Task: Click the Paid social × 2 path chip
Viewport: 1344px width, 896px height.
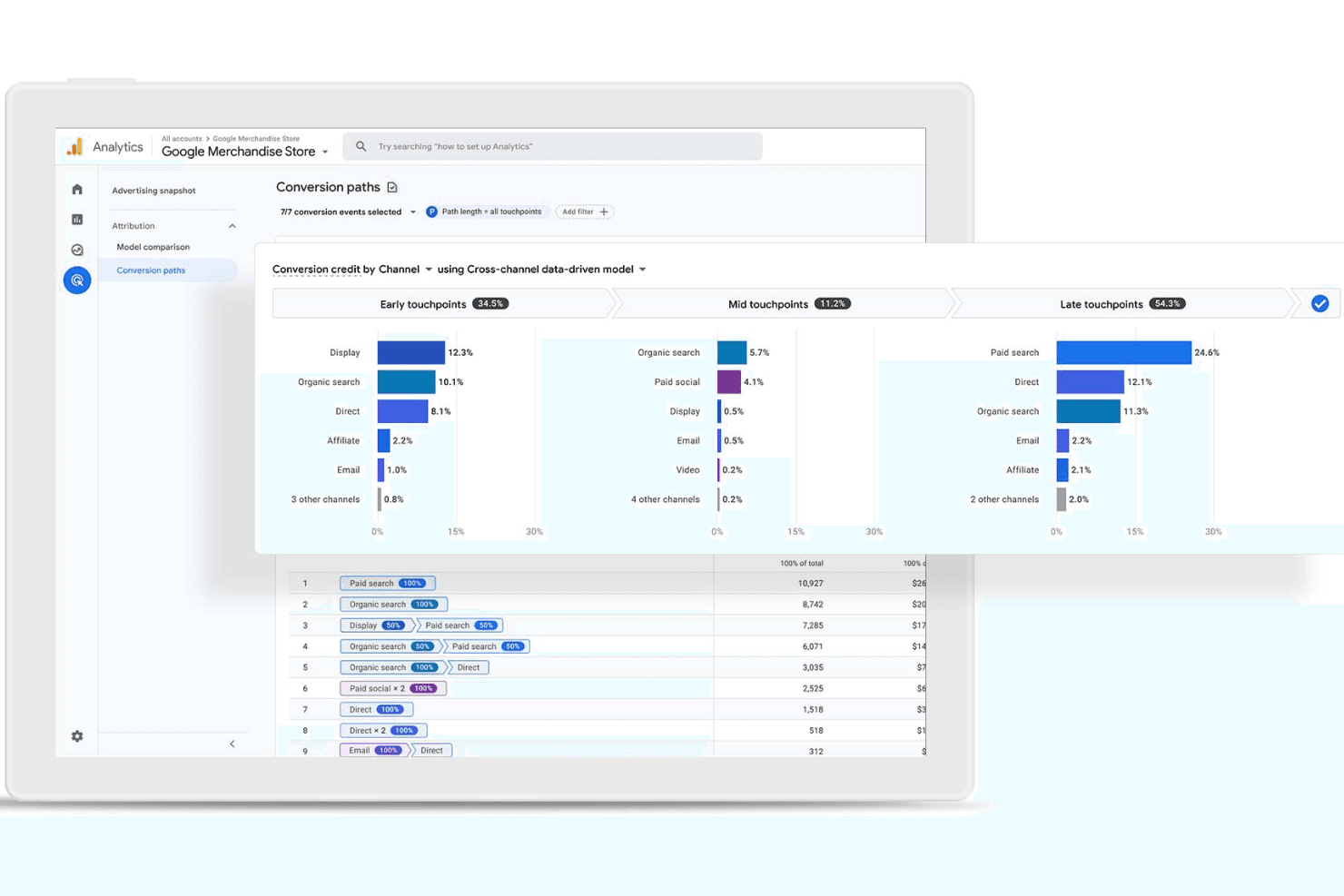Action: [393, 688]
